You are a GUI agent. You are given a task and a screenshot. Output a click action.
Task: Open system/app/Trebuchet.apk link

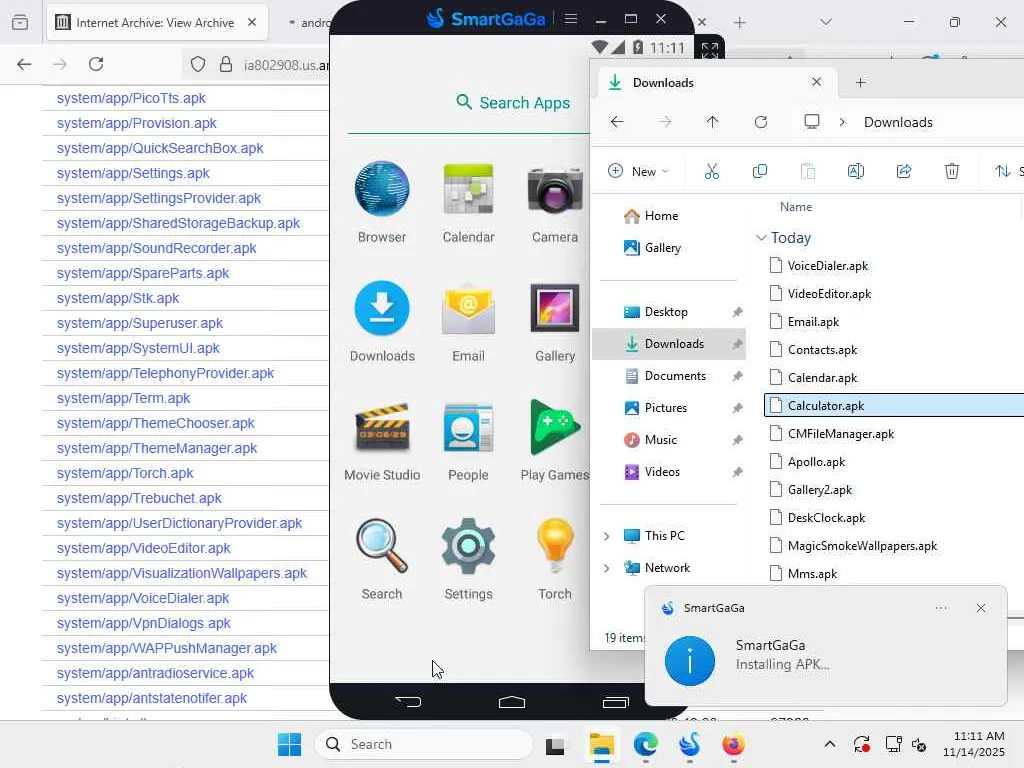pos(139,498)
